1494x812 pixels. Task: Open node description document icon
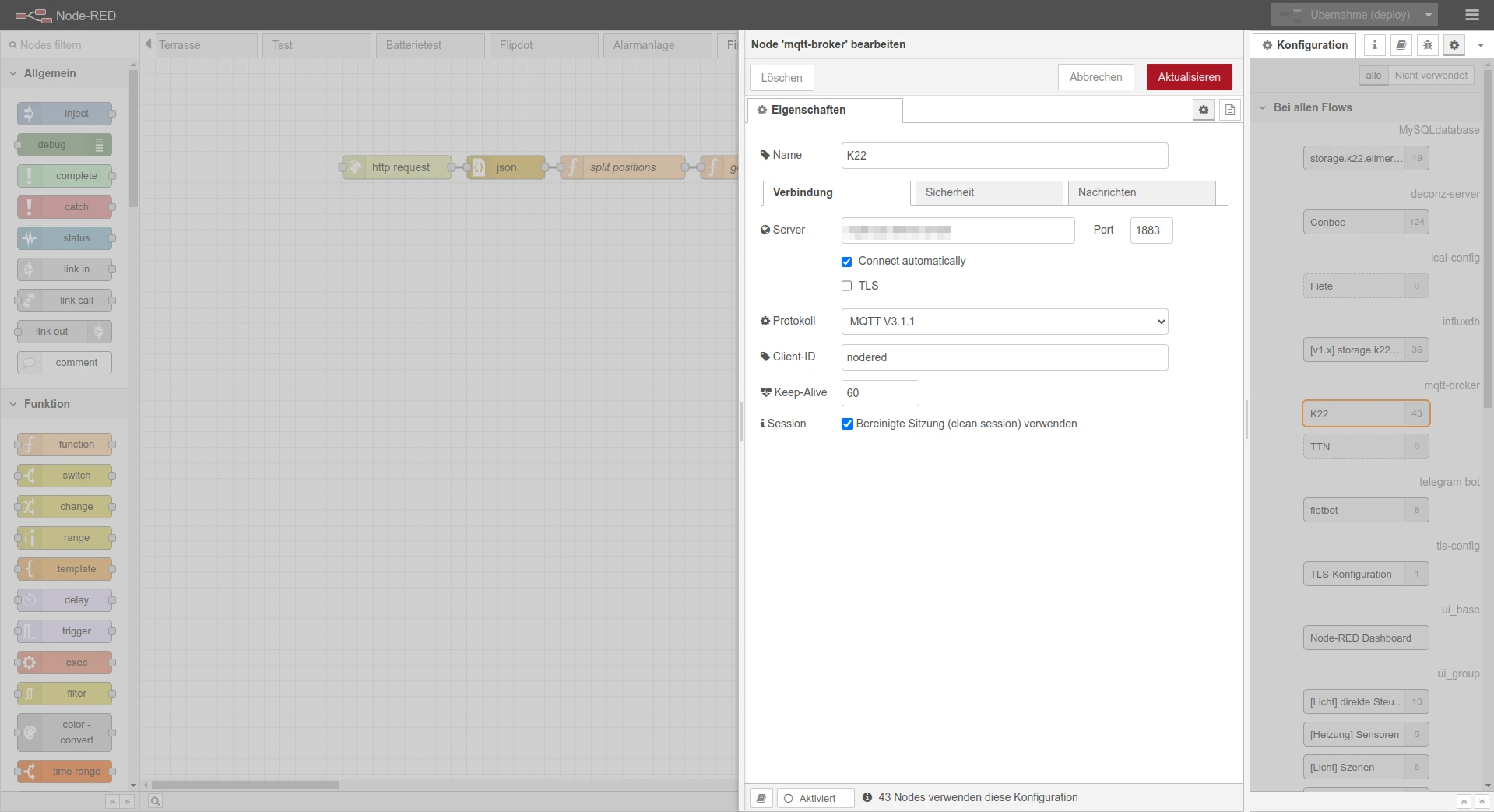[x=1230, y=110]
